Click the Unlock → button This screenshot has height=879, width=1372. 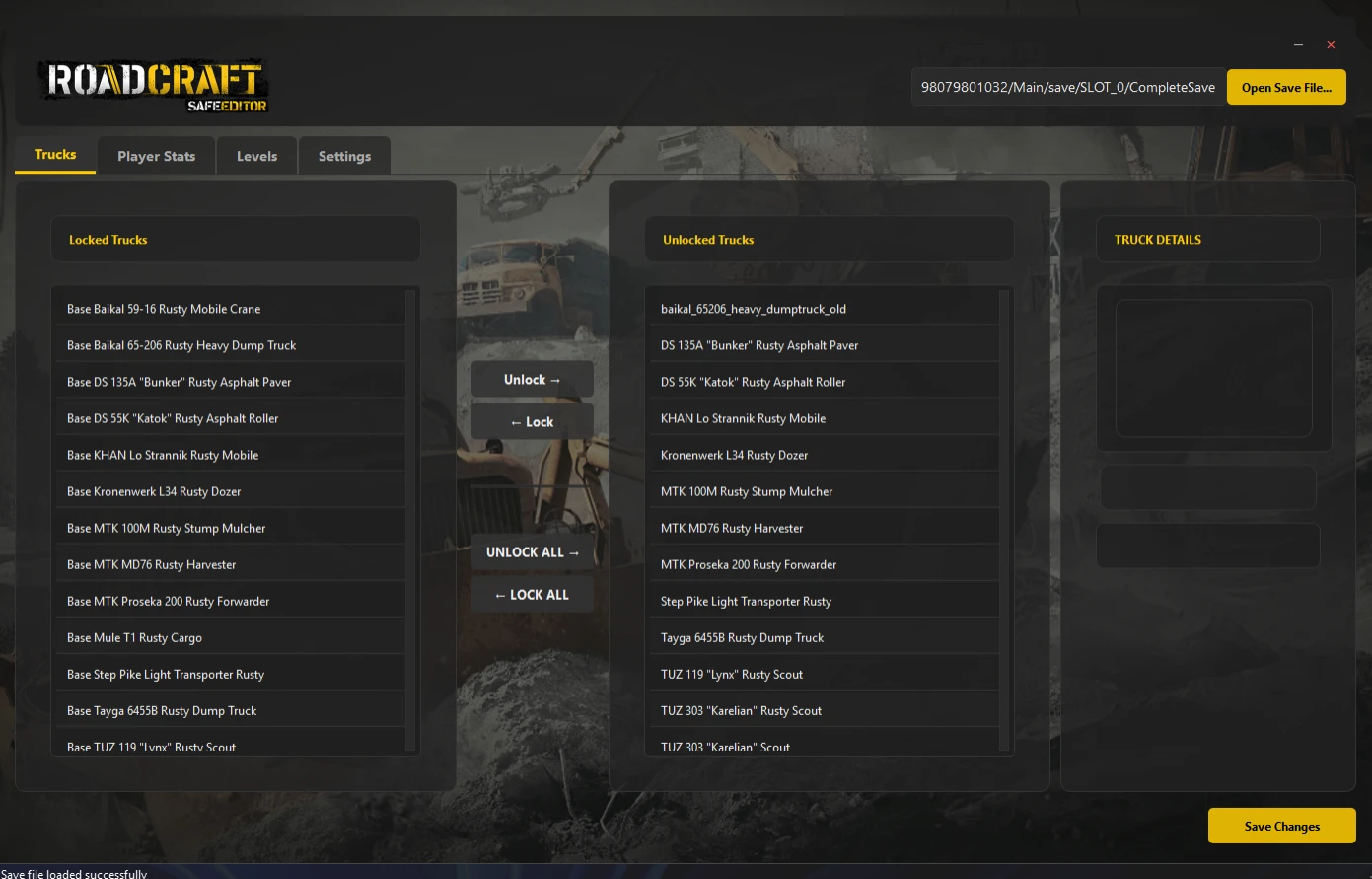tap(533, 380)
